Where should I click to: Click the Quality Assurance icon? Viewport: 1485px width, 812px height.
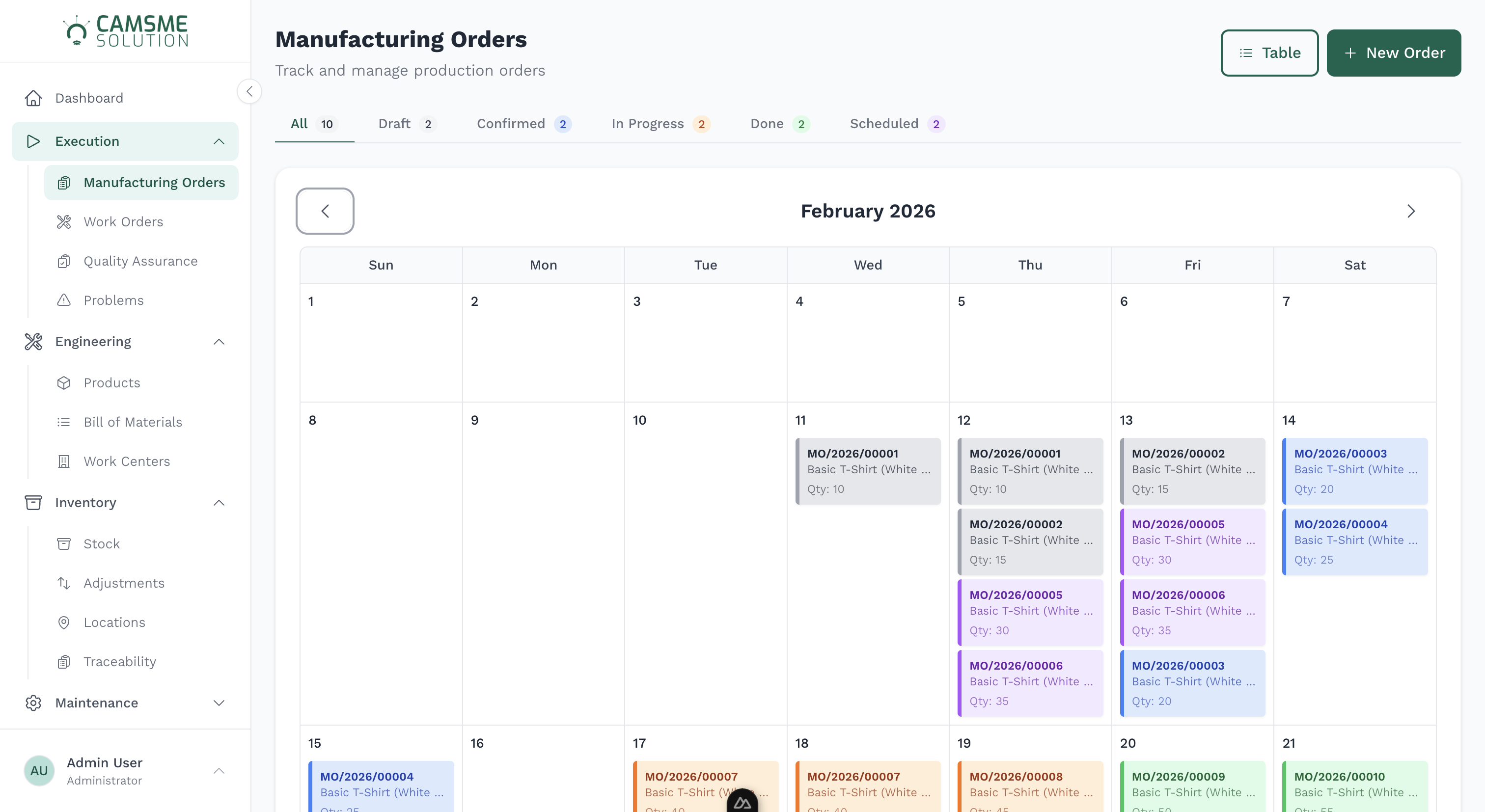click(x=63, y=261)
